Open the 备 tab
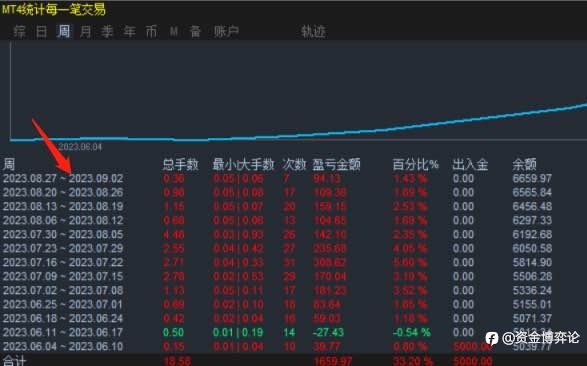The image size is (587, 366). (195, 32)
